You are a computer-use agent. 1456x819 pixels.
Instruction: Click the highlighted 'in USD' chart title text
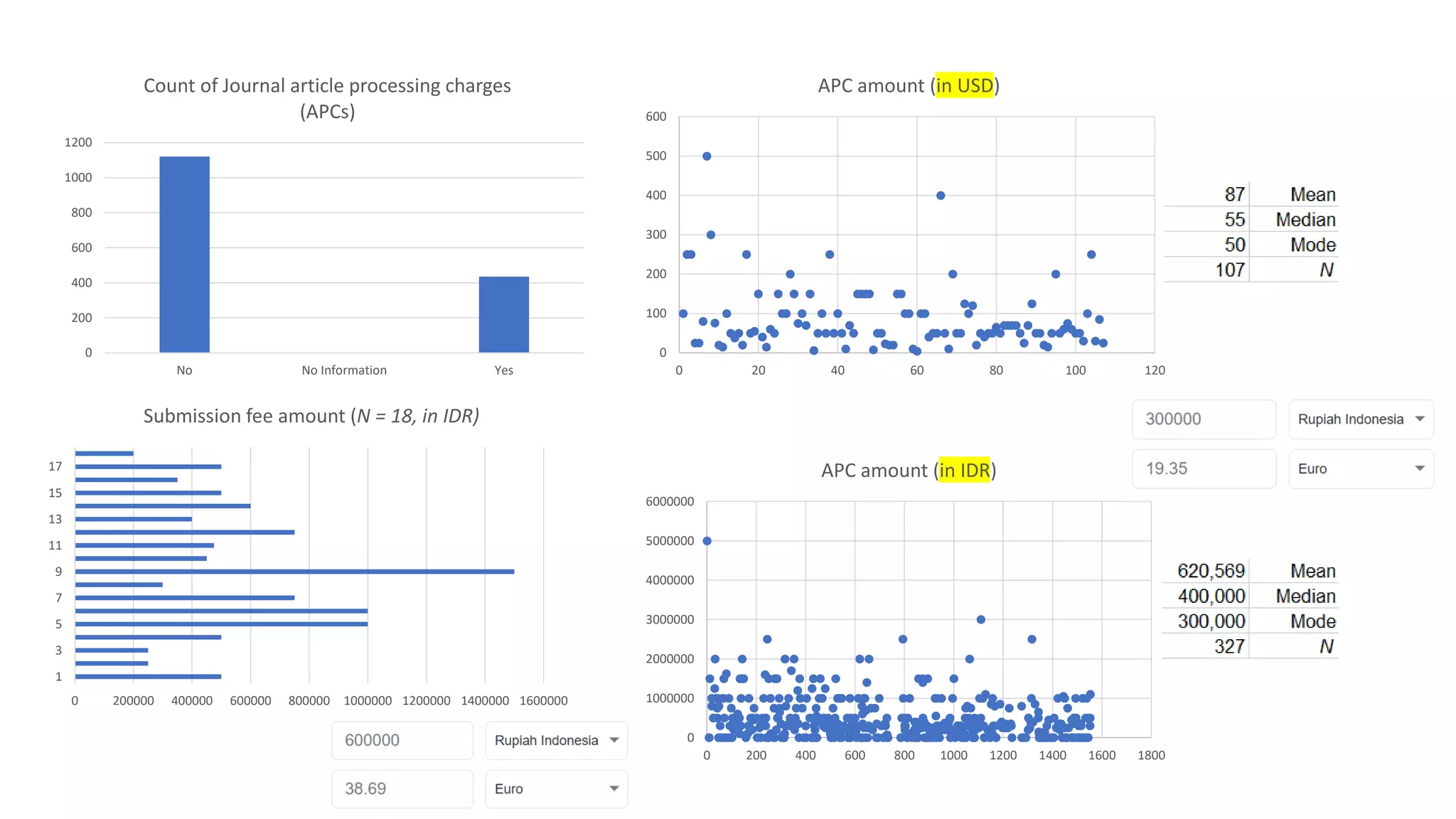click(964, 85)
